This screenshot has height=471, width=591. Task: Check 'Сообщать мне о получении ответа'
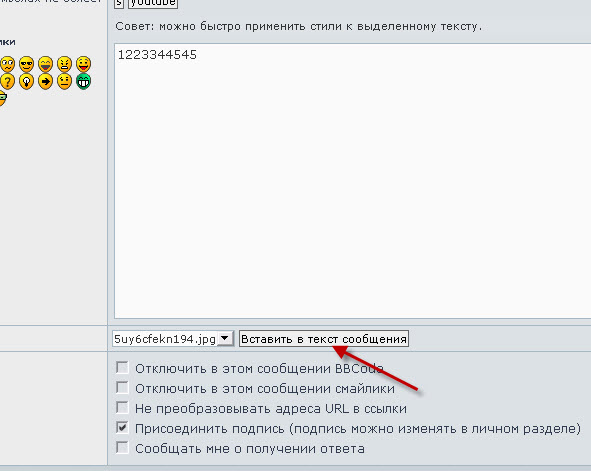tap(122, 448)
